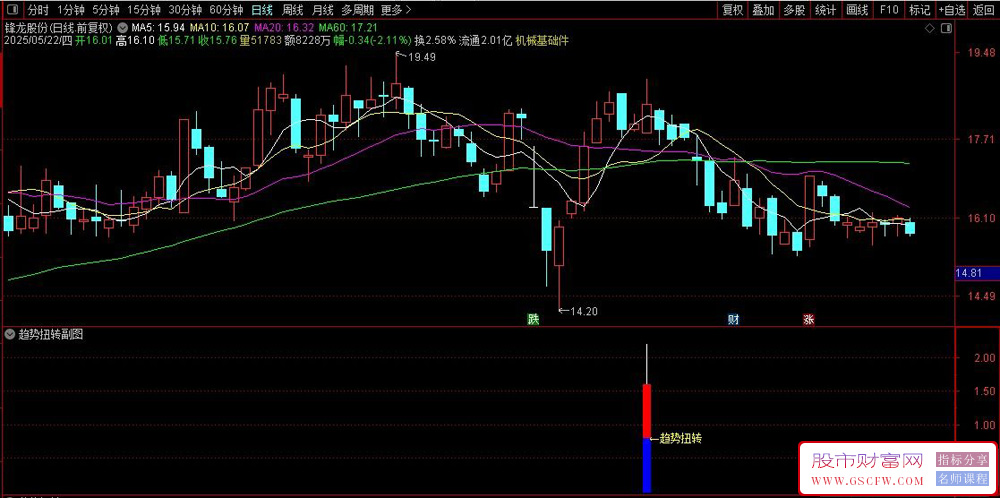Switch to the 5分钟 period tab
Viewport: 1000px width, 498px height.
[x=105, y=10]
